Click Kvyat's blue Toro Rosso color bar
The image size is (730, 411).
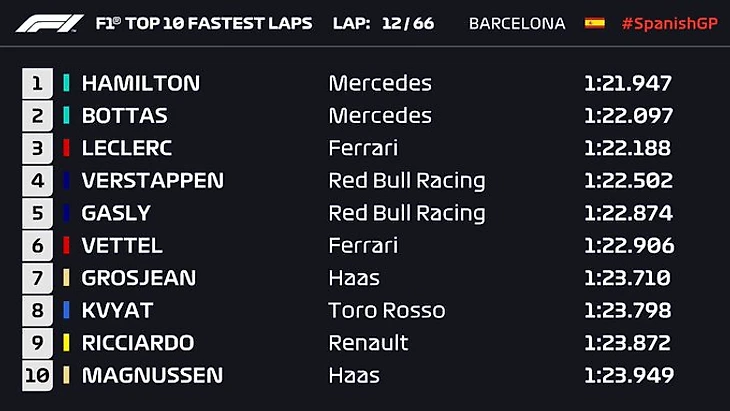[67, 310]
